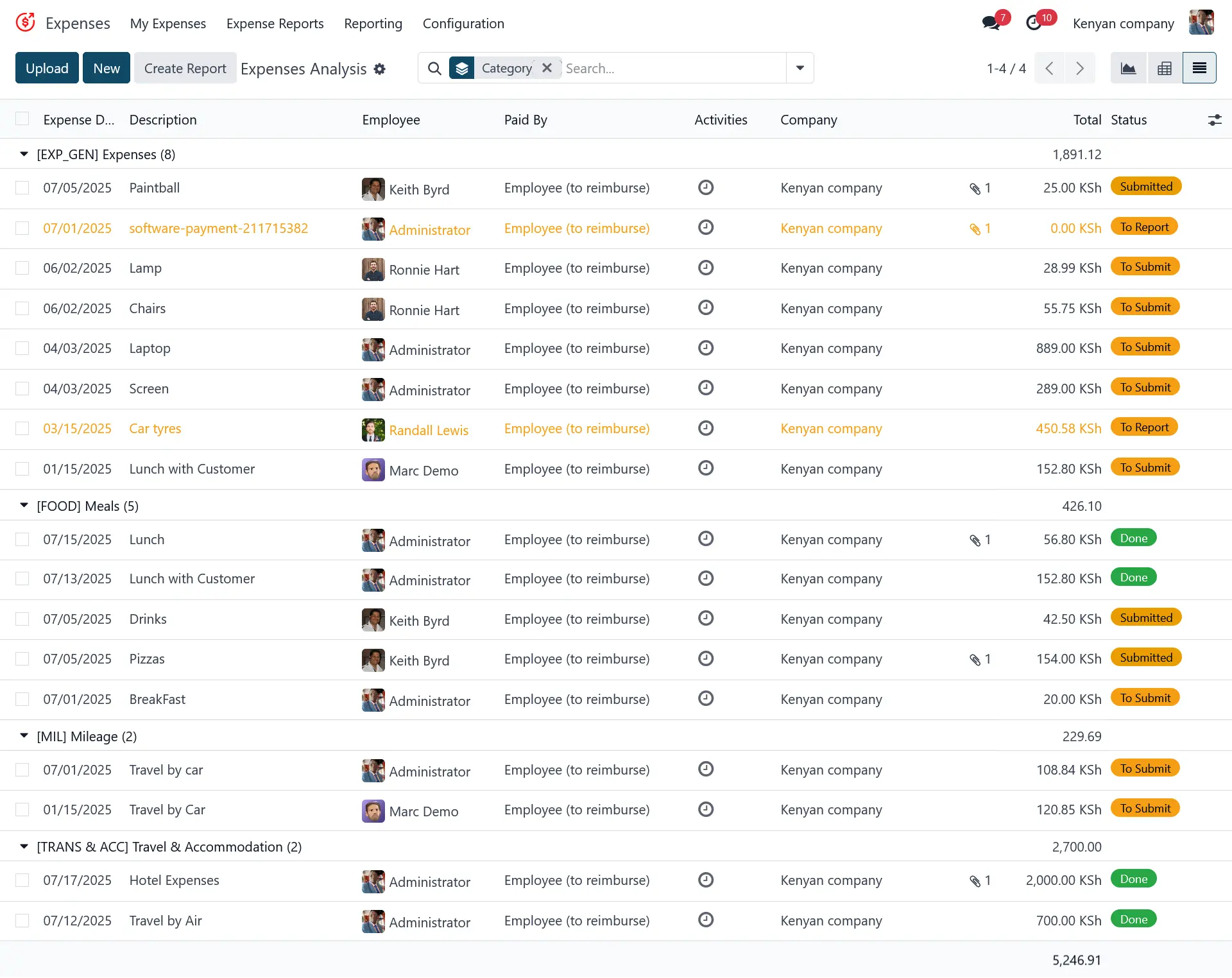Click the gear next to Expenses Analysis
The image size is (1232, 978).
point(380,69)
